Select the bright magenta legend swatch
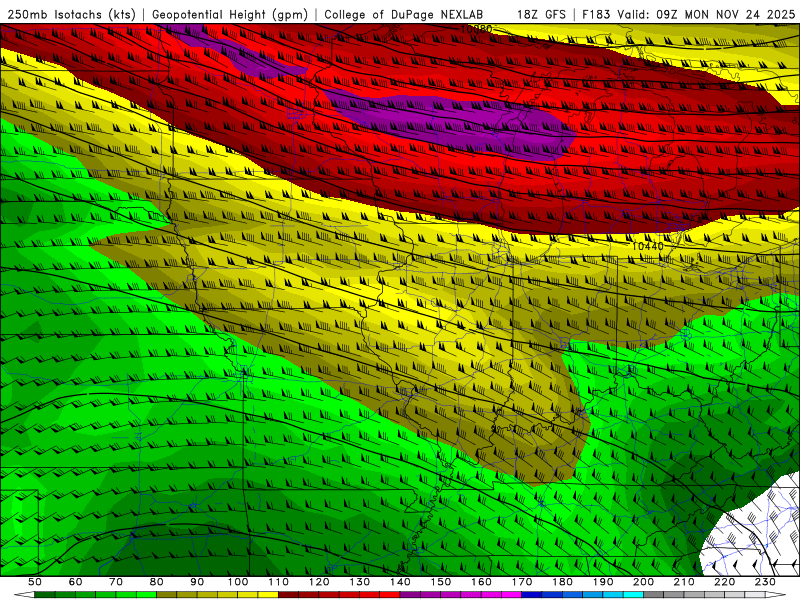The image size is (800, 600). pyautogui.click(x=512, y=594)
